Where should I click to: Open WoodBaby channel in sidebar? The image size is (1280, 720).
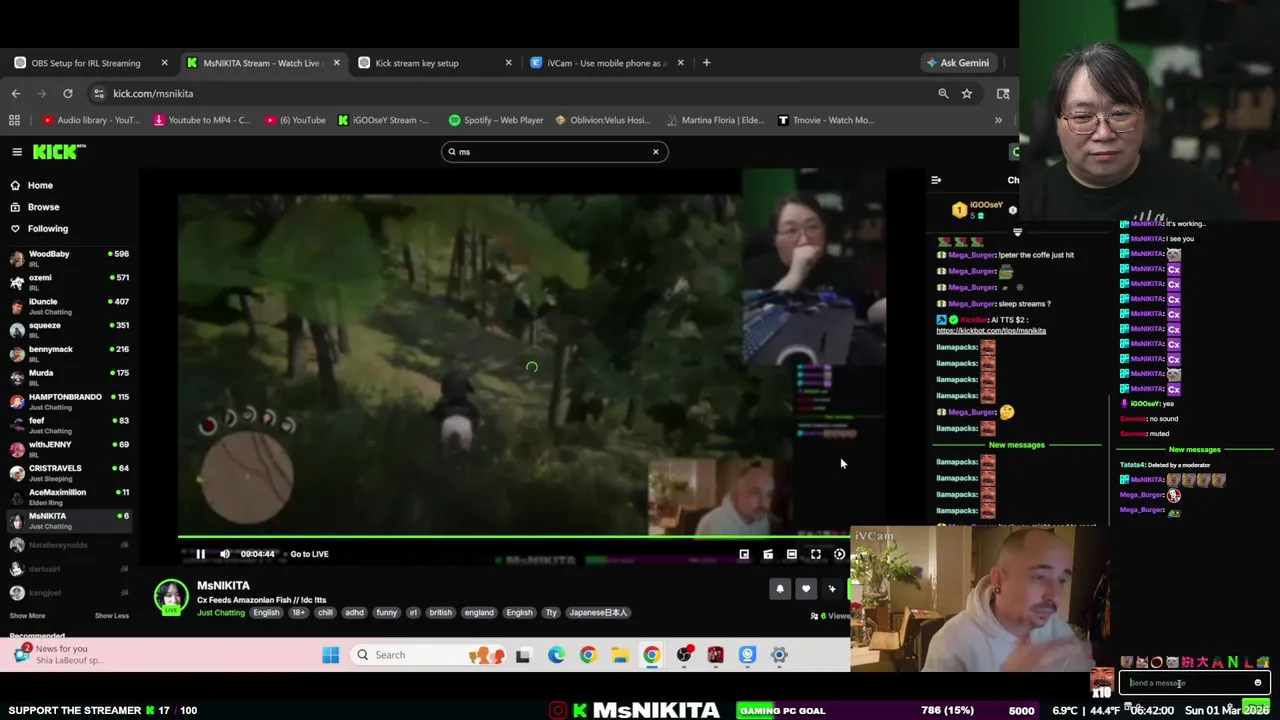pyautogui.click(x=69, y=258)
